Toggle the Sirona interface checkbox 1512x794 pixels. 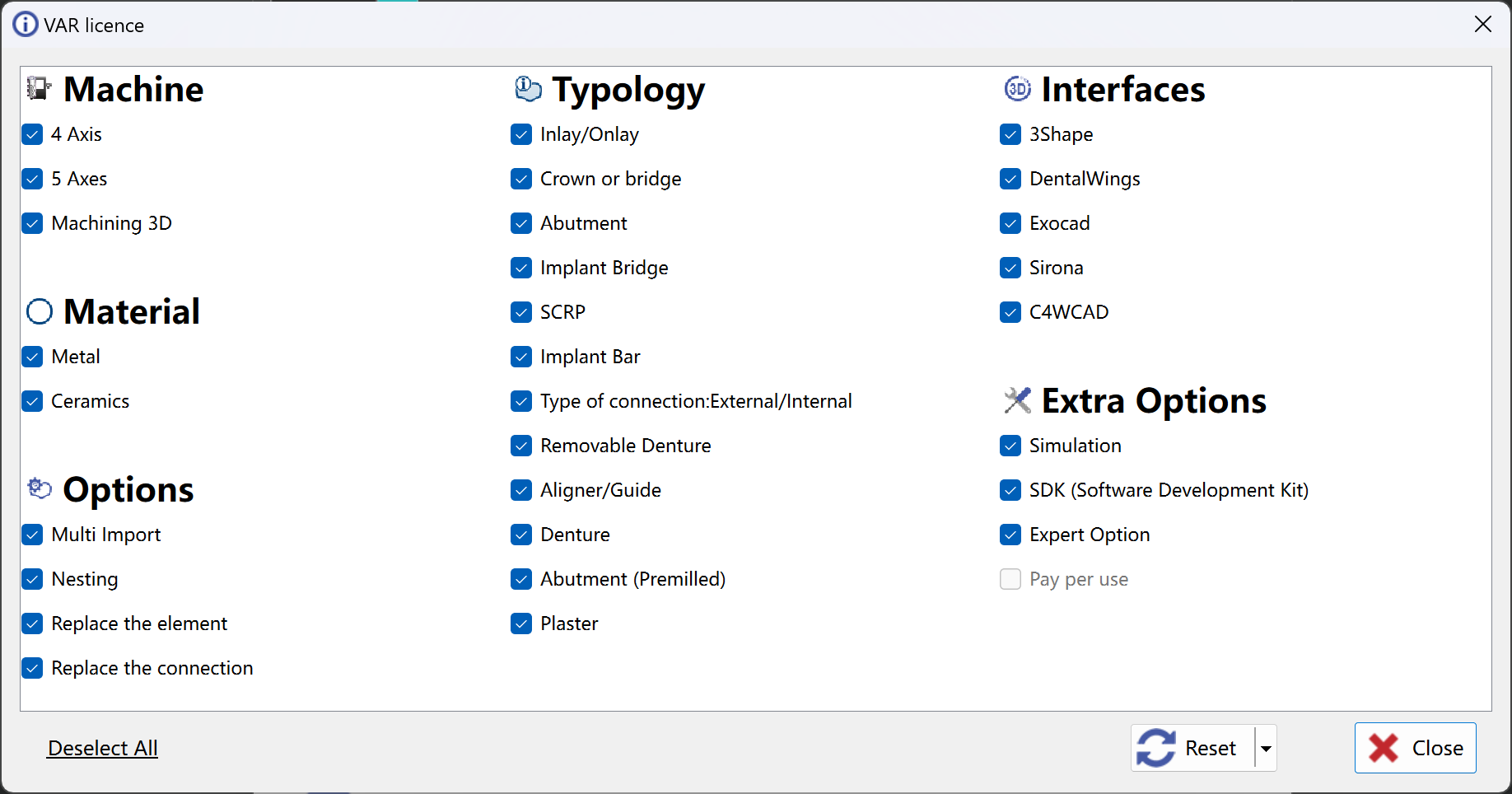pos(1010,268)
